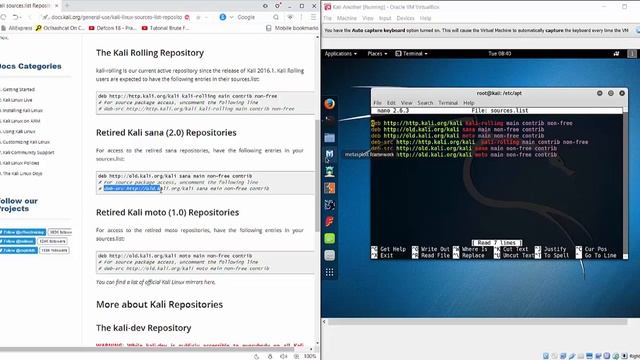The width and height of the screenshot is (640, 360).
Task: Launch Metasploit framework from the Kali dock
Action: [329, 154]
